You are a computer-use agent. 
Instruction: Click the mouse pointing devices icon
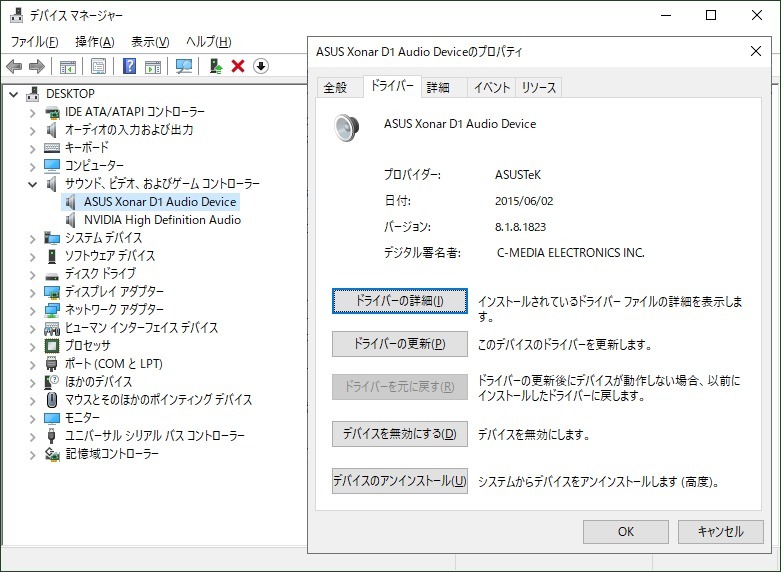pyautogui.click(x=52, y=400)
